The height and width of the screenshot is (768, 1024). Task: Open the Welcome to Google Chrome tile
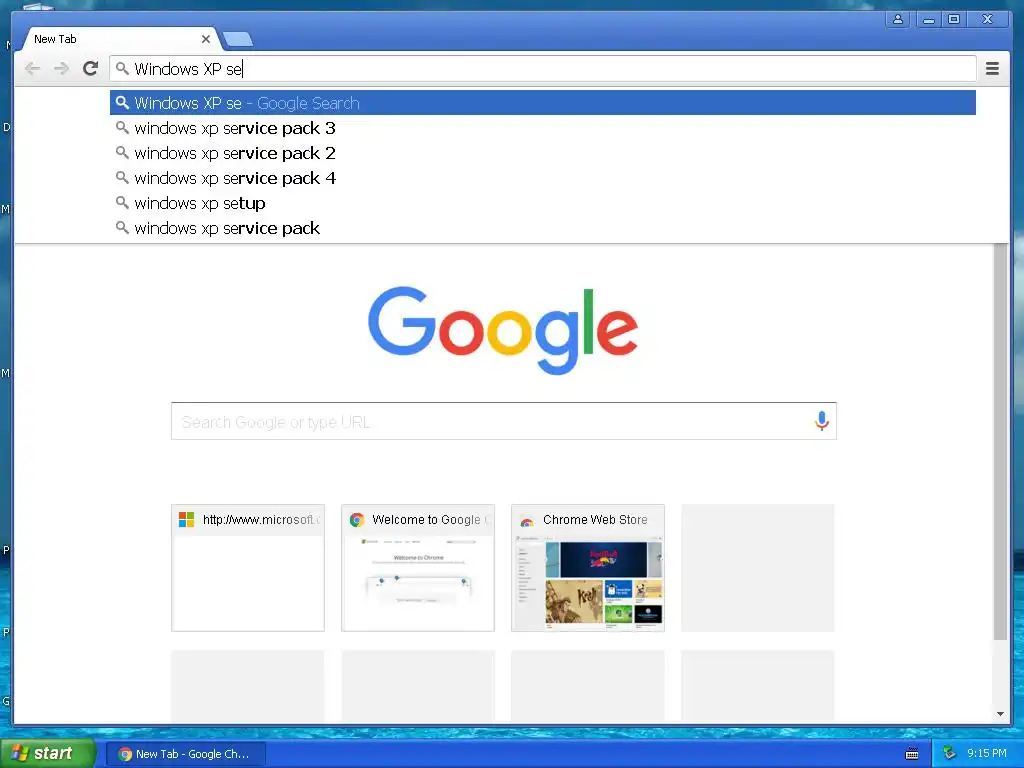418,568
